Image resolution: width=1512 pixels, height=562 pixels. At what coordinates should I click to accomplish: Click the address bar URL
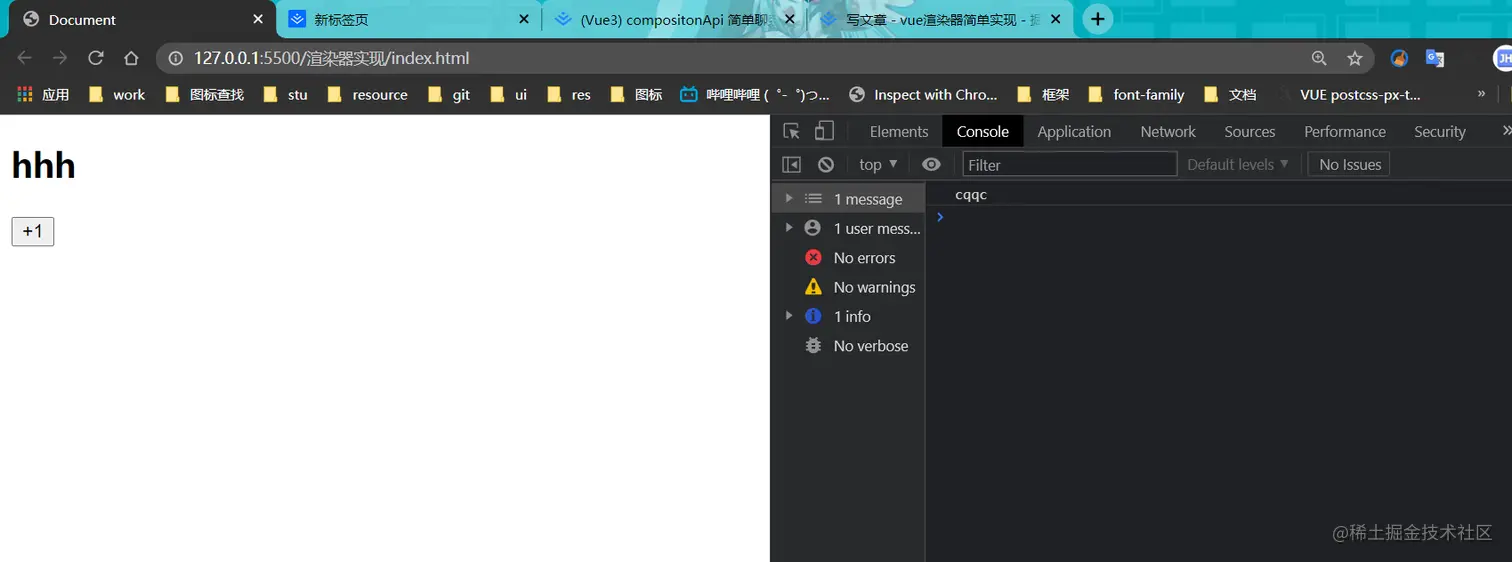pos(331,58)
